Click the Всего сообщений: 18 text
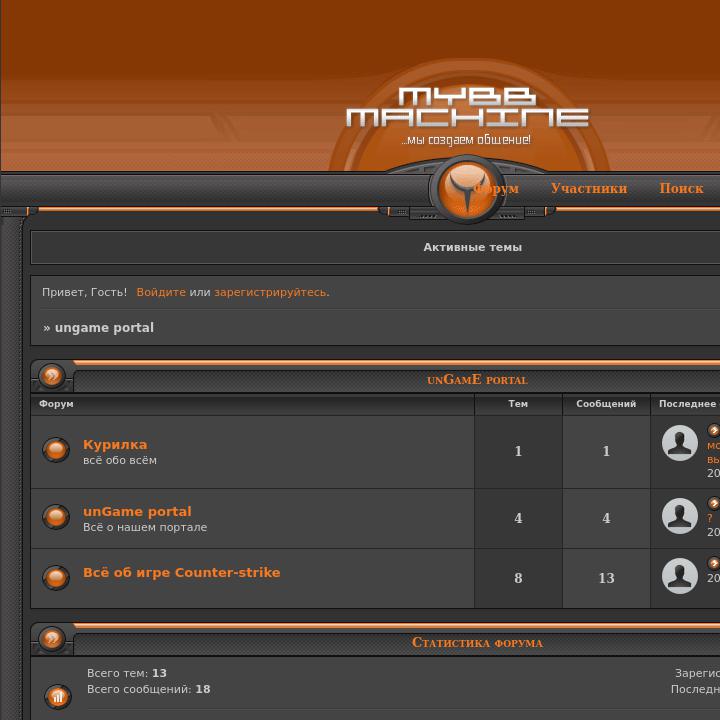This screenshot has height=720, width=720. 148,689
